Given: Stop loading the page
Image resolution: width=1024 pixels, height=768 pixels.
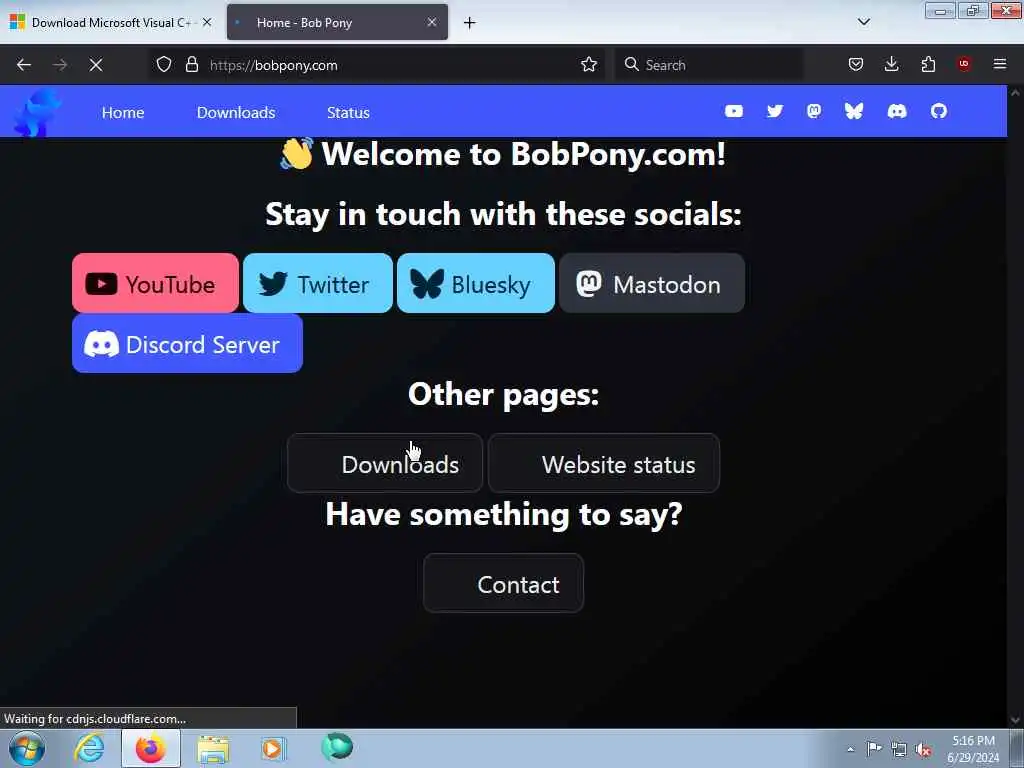Looking at the screenshot, I should point(95,65).
